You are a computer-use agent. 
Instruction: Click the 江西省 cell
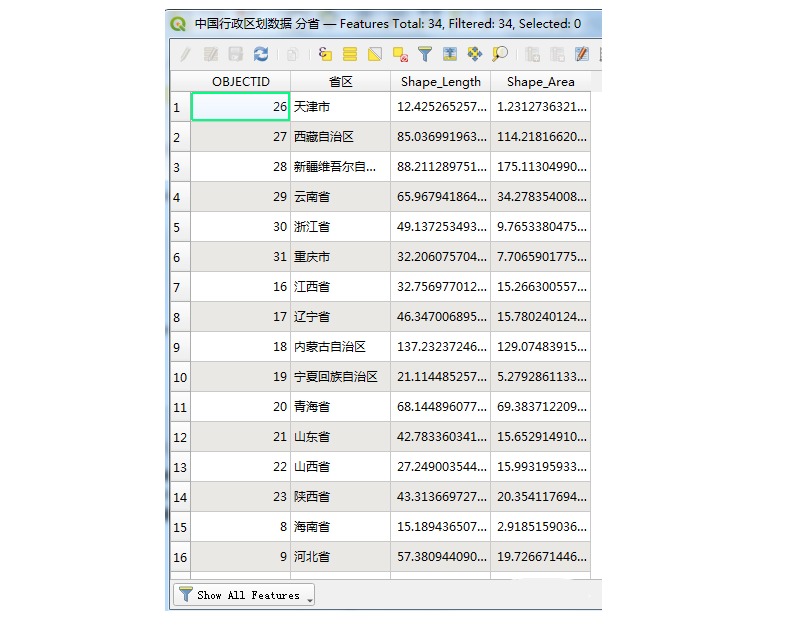click(341, 286)
